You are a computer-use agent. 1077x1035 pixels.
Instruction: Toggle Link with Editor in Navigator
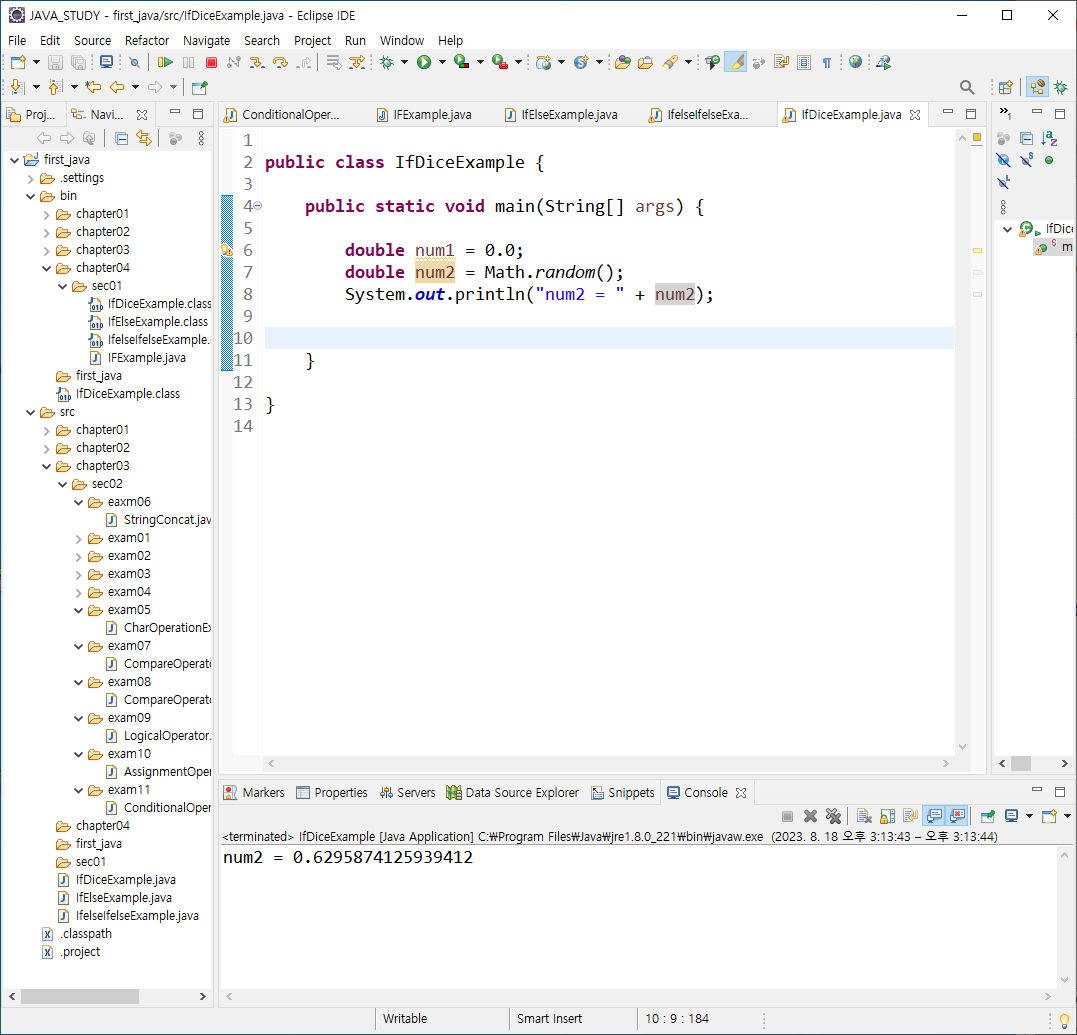pos(144,139)
